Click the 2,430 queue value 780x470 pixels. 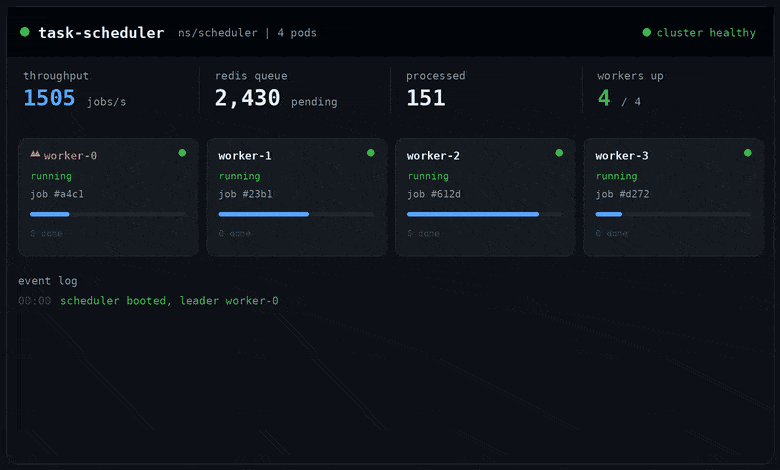tap(247, 98)
